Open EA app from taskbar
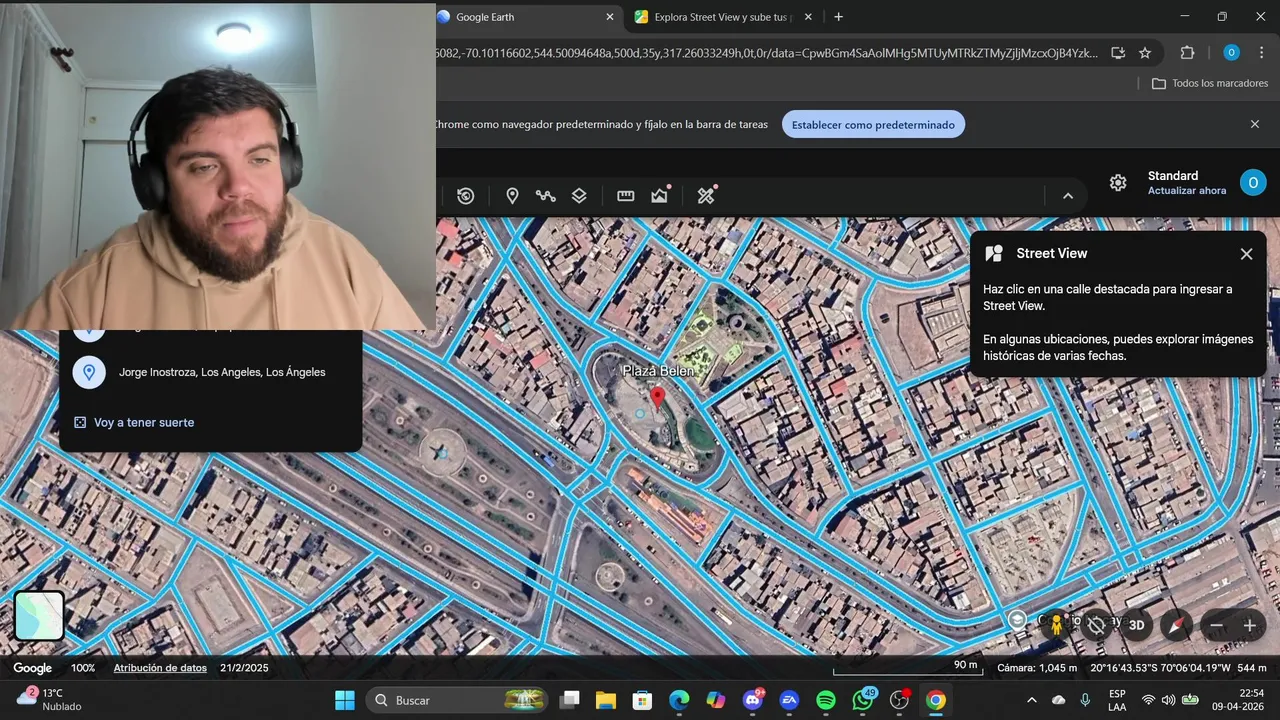 pos(789,700)
